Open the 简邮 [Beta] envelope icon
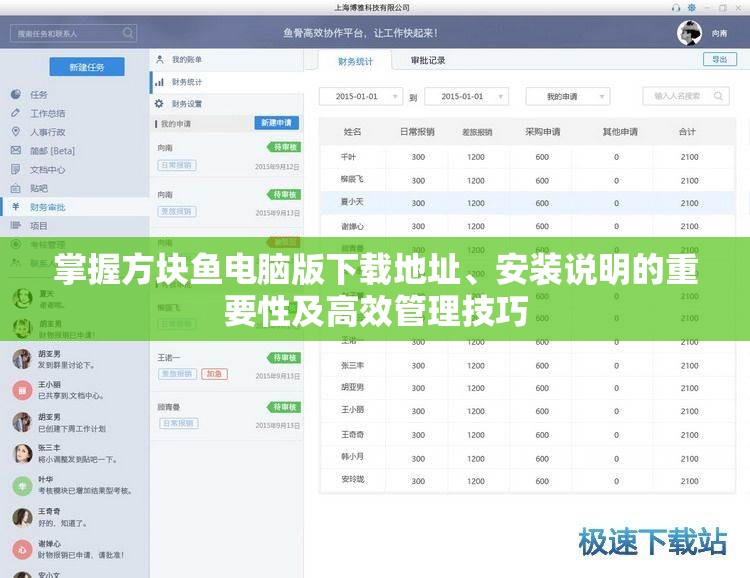 point(16,150)
